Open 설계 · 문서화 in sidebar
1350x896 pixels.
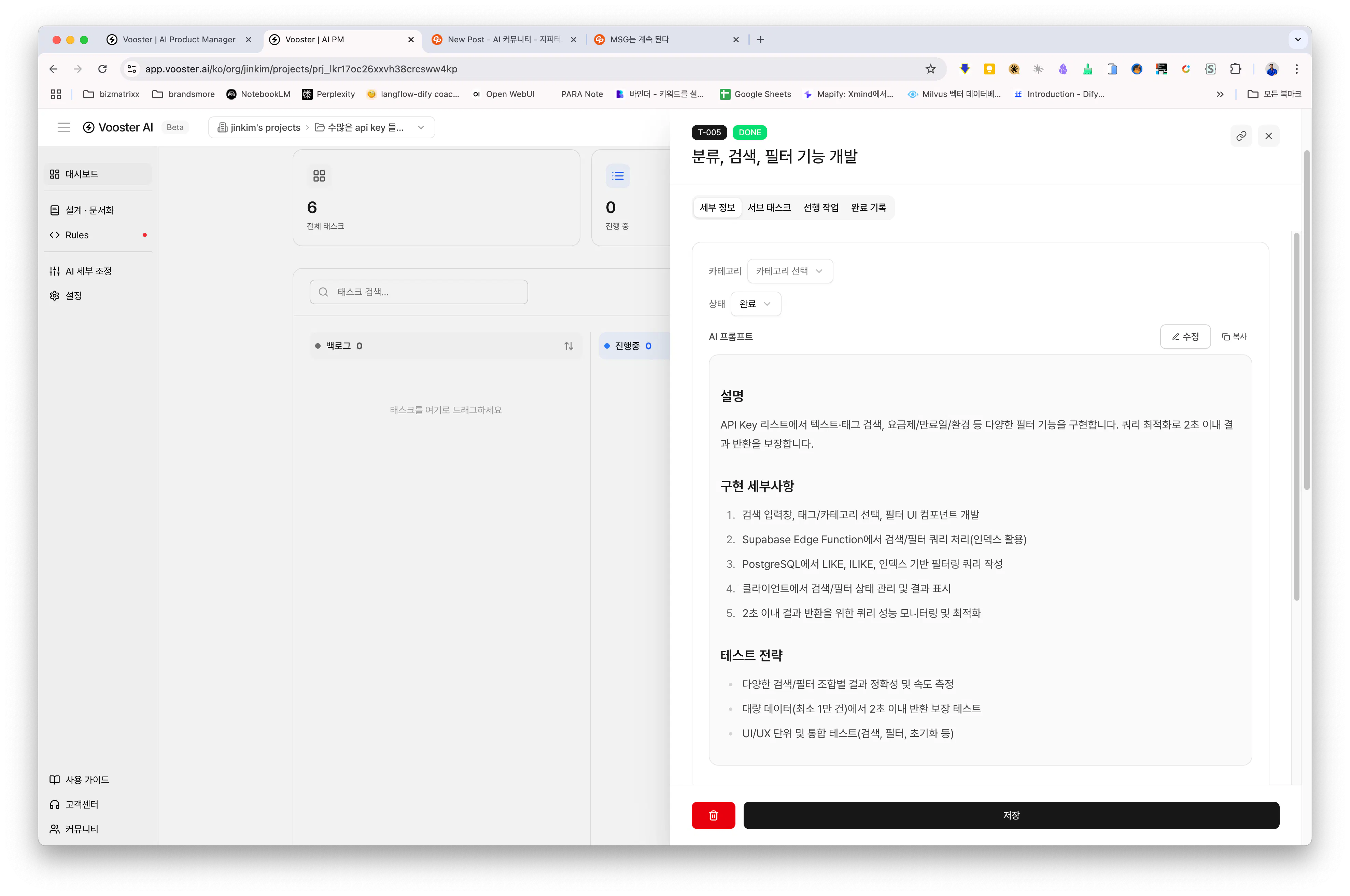tap(98, 210)
